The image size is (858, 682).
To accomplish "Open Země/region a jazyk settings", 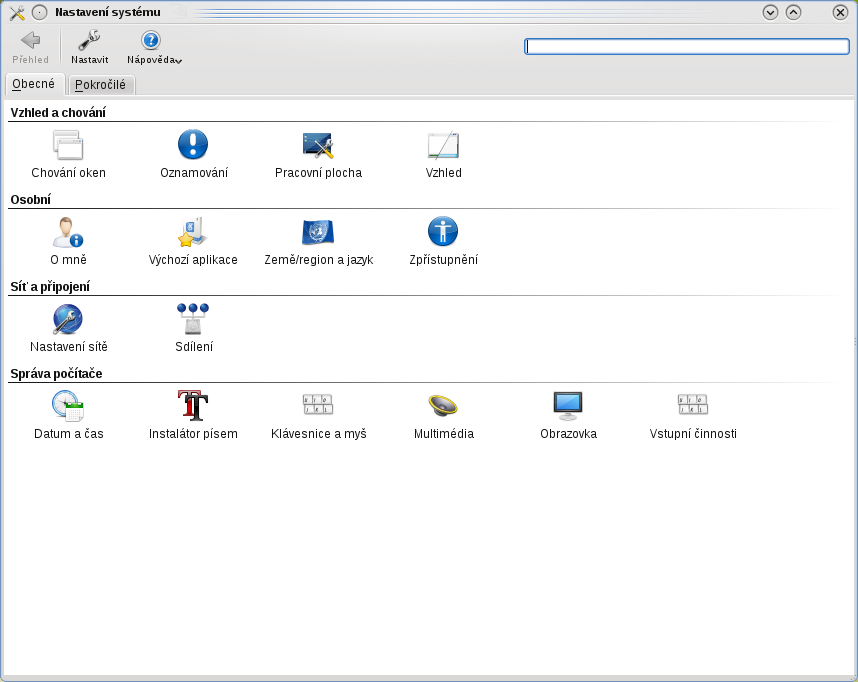I will pos(318,234).
